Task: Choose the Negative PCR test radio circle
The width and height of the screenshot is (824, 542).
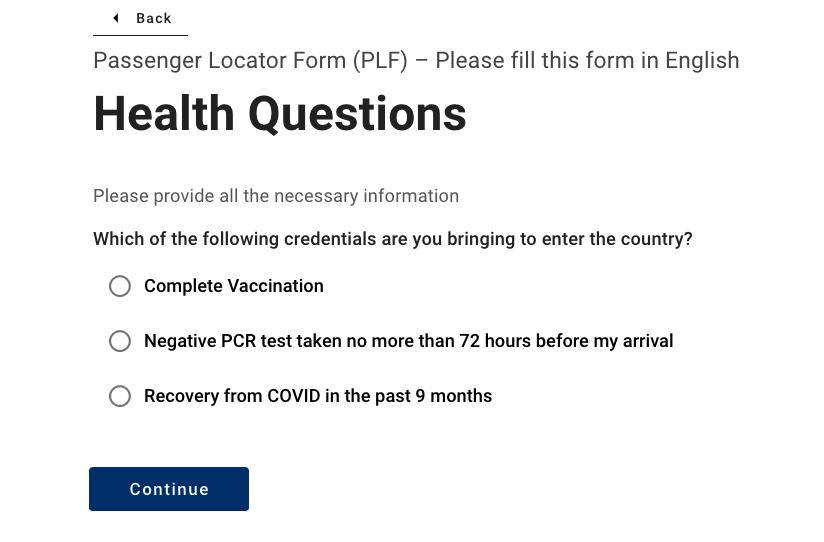Action: [x=120, y=341]
